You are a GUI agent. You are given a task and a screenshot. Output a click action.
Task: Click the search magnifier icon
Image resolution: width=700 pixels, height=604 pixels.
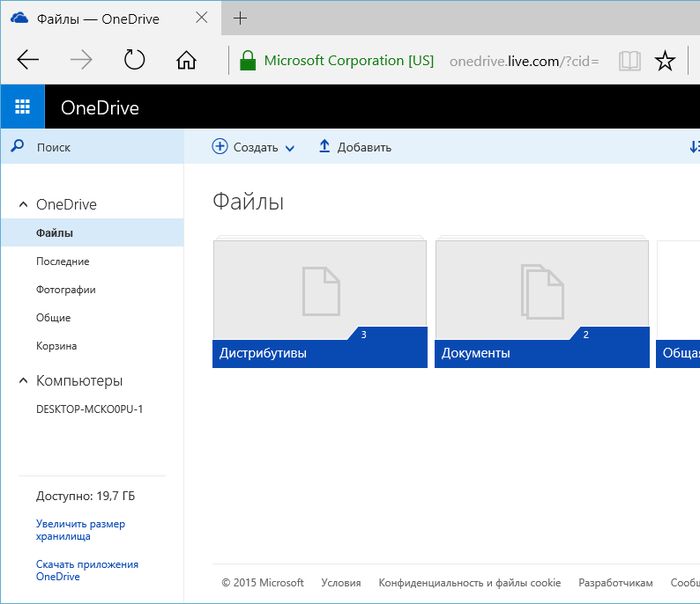click(x=17, y=147)
